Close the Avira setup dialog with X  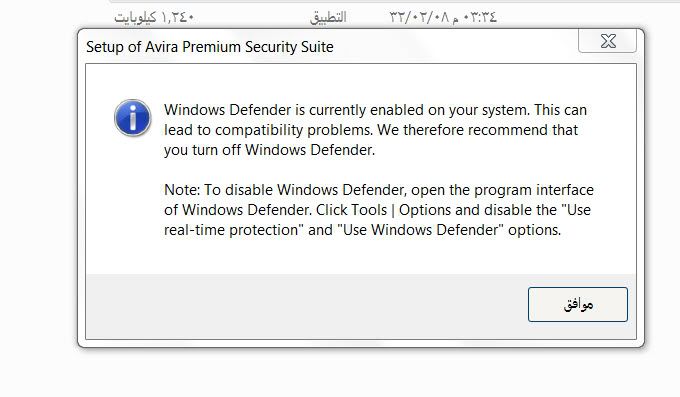coord(608,41)
